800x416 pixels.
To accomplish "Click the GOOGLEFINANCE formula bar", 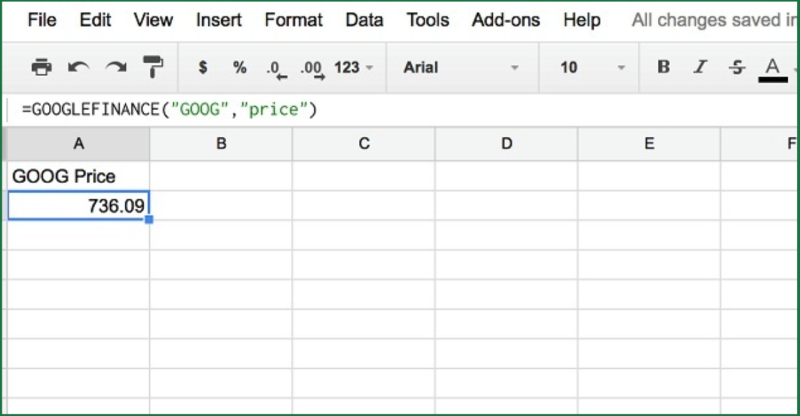I will tap(400, 109).
